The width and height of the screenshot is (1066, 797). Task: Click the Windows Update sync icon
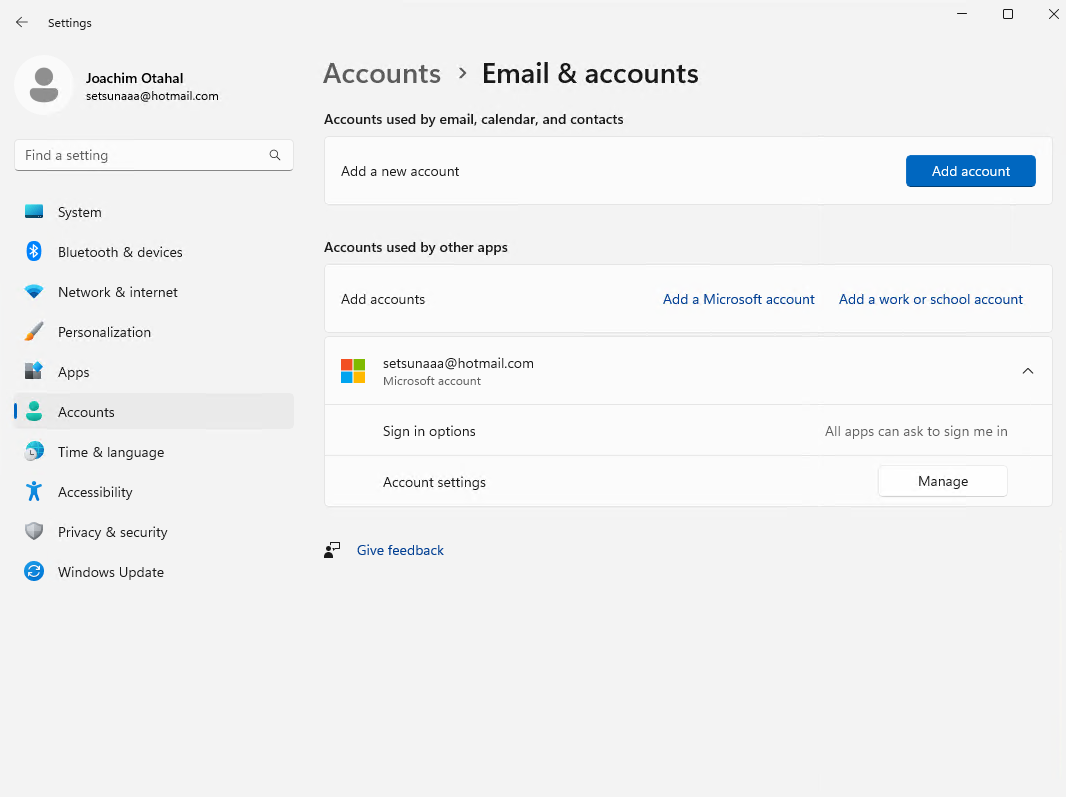[x=34, y=571]
